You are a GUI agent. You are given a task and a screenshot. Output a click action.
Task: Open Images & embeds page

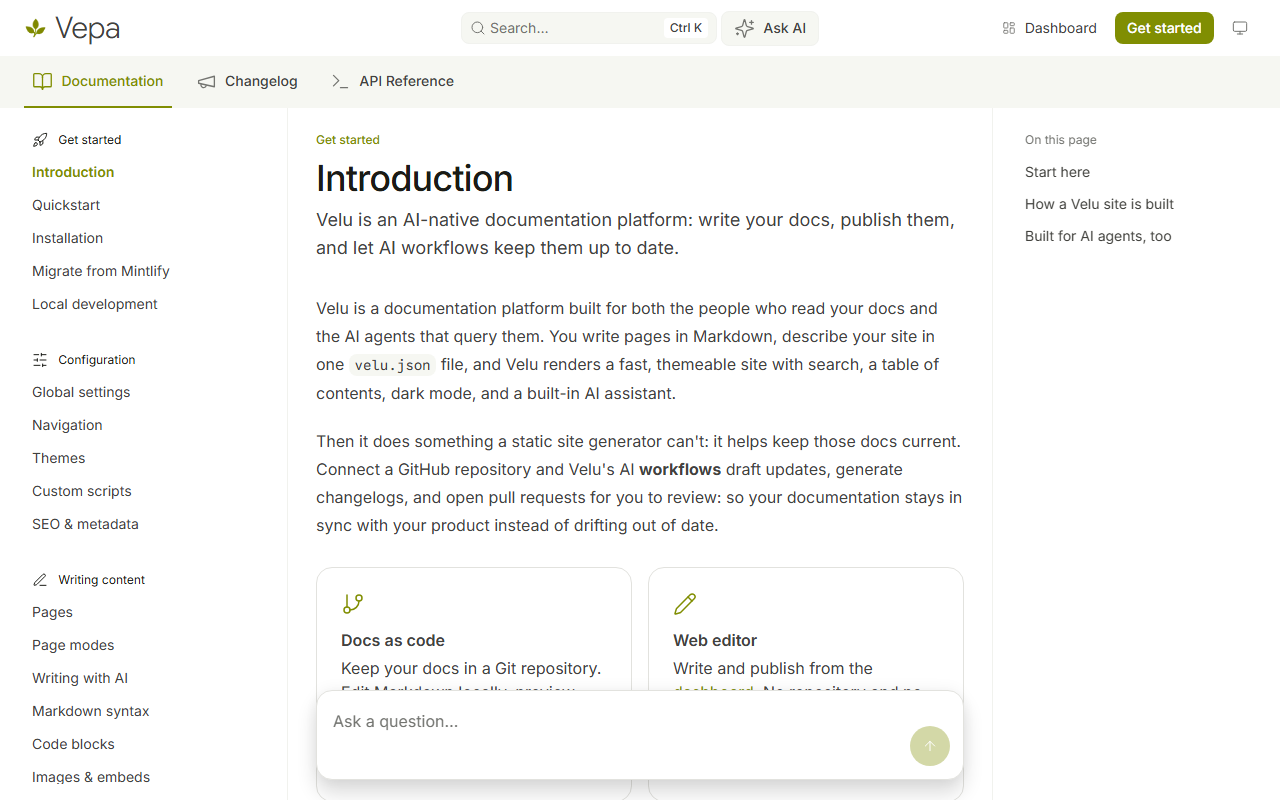point(91,777)
